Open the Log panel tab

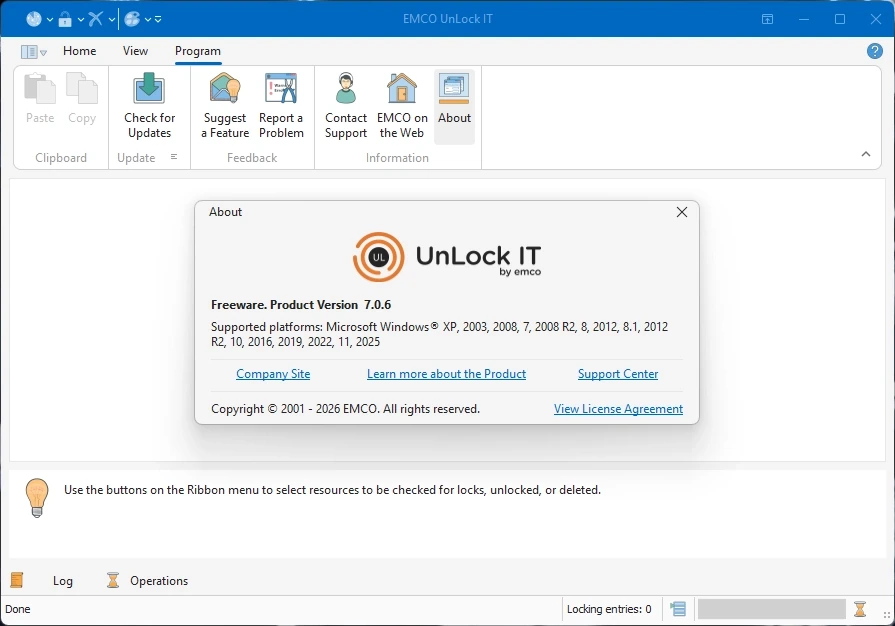tap(63, 581)
